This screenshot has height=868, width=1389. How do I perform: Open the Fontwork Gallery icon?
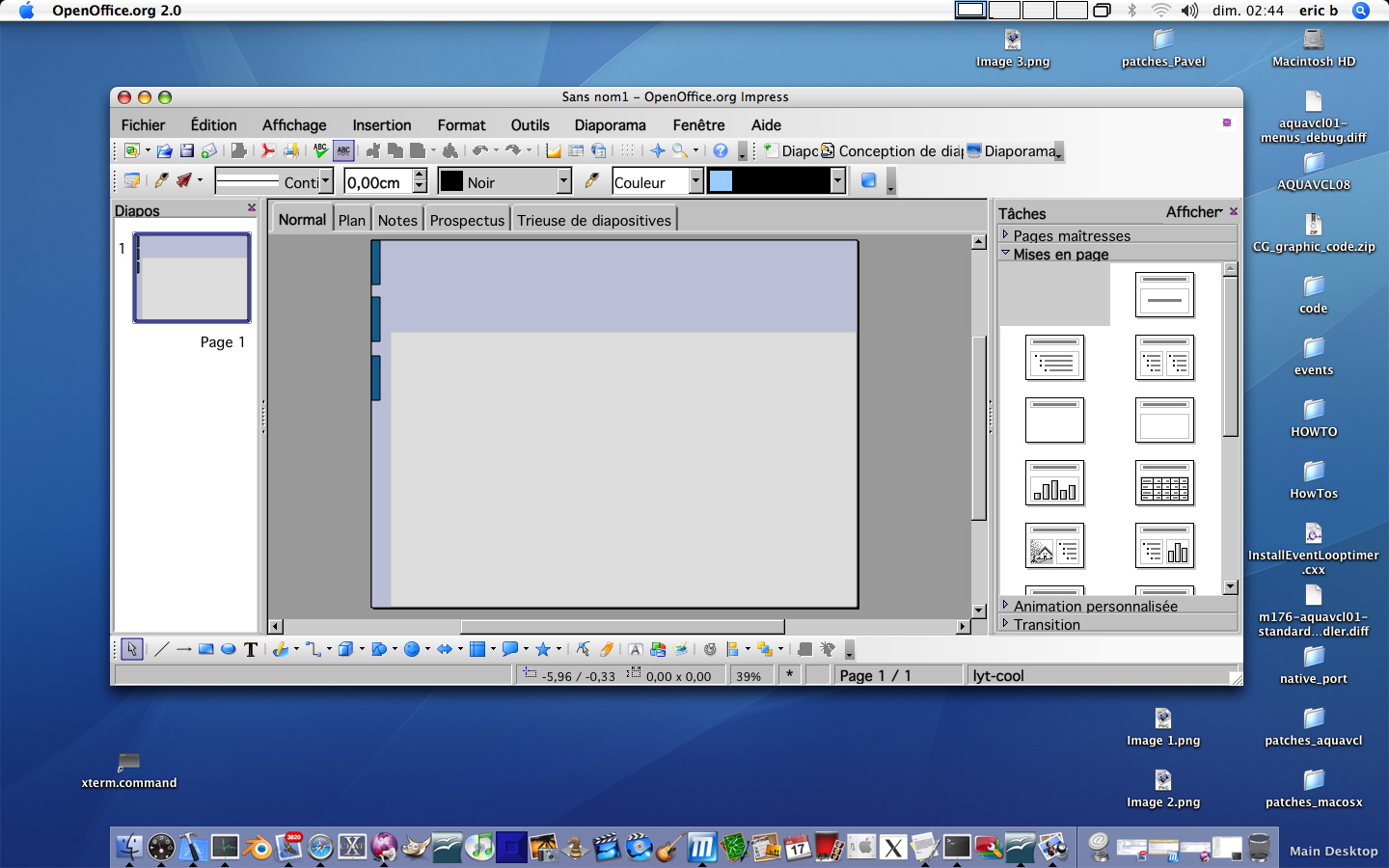tap(635, 649)
